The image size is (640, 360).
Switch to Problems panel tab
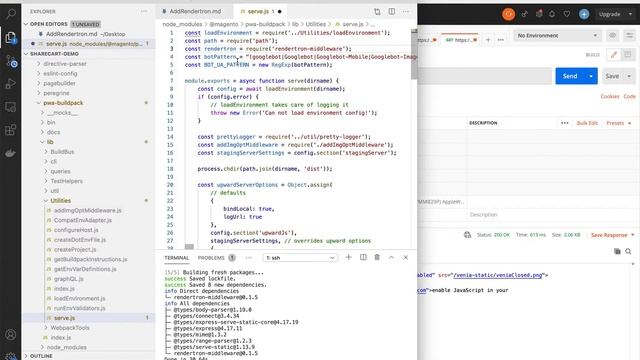211,258
